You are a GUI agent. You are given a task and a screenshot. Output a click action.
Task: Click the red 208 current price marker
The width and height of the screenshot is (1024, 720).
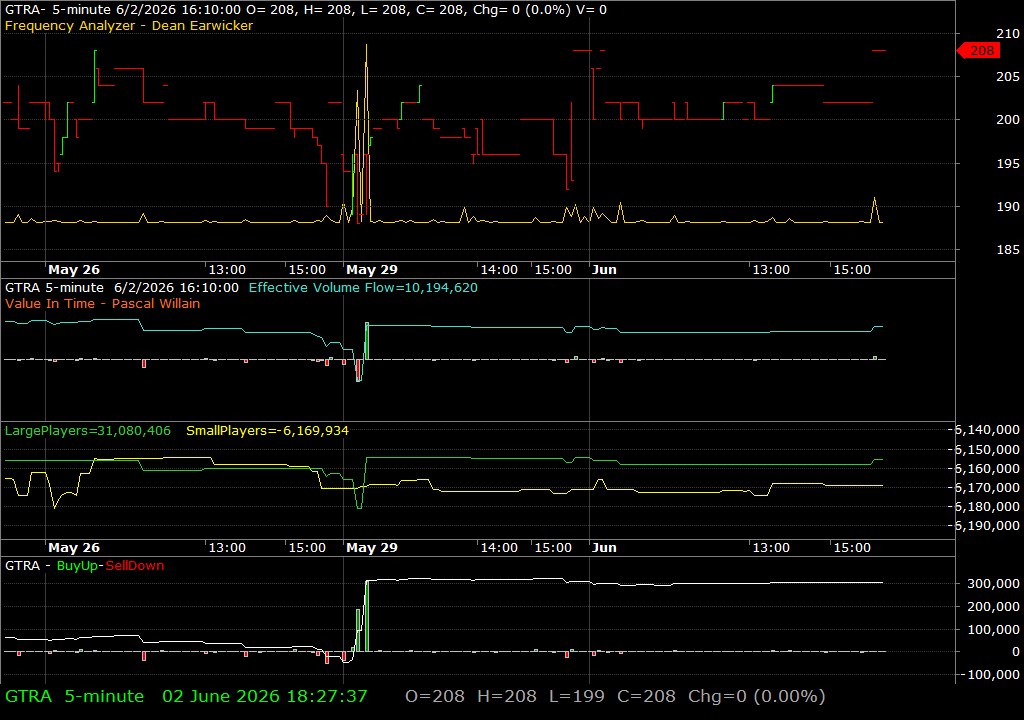(978, 50)
